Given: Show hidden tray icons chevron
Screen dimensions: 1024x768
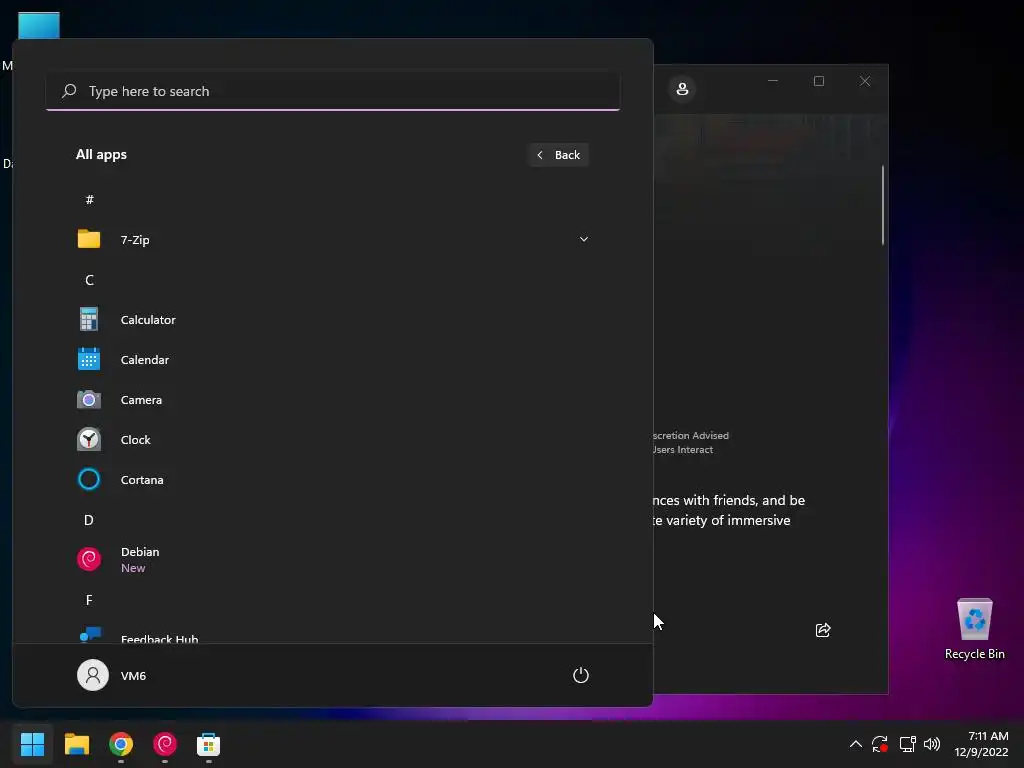Looking at the screenshot, I should coord(856,744).
